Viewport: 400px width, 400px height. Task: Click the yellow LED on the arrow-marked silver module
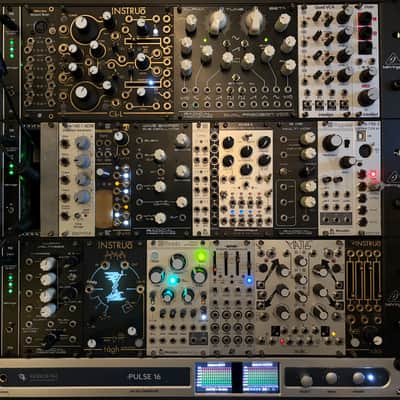point(333,333)
